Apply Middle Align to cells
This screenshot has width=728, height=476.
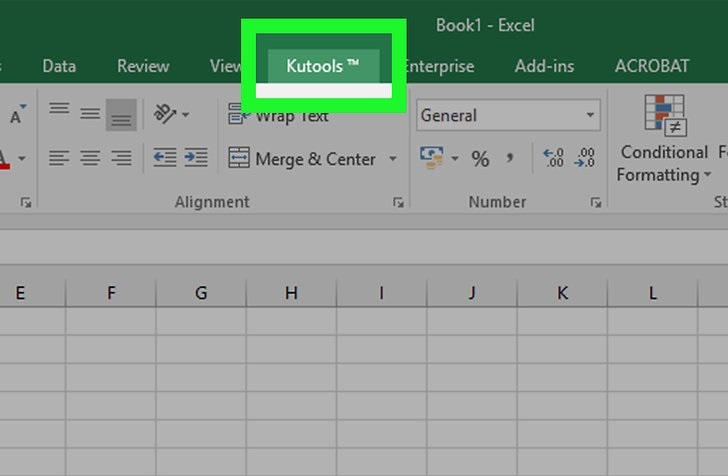[90, 114]
